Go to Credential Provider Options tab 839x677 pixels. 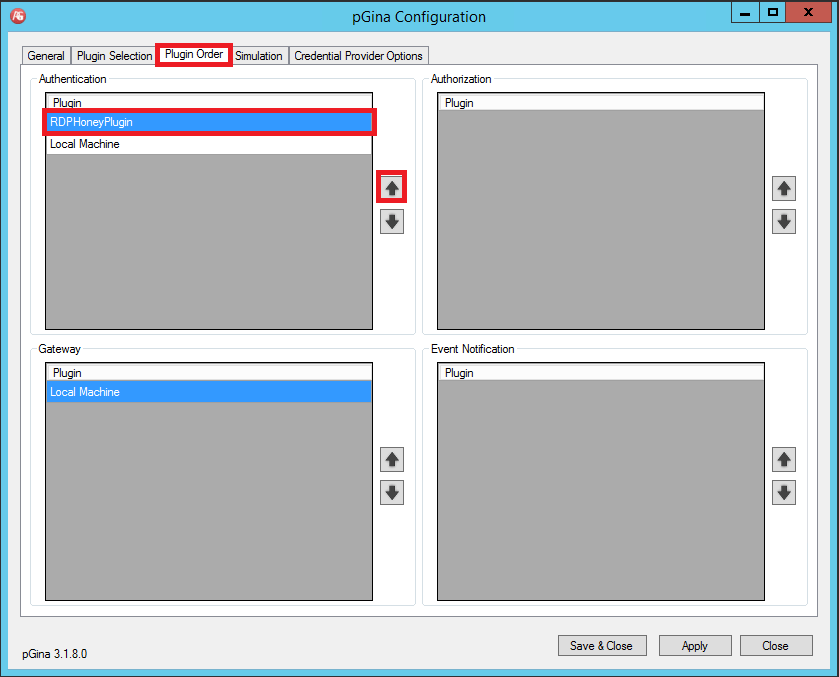click(359, 56)
